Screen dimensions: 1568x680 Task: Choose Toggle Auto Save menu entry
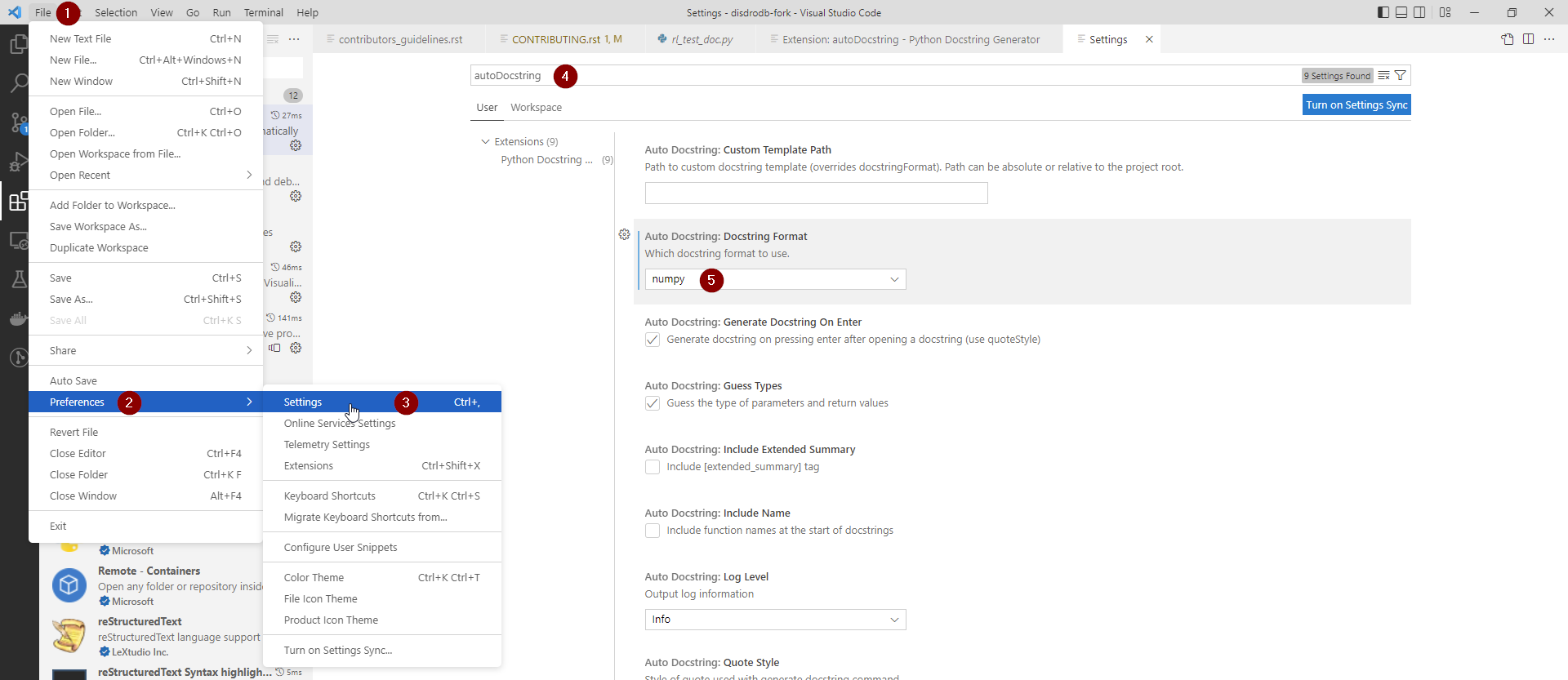[x=146, y=381]
